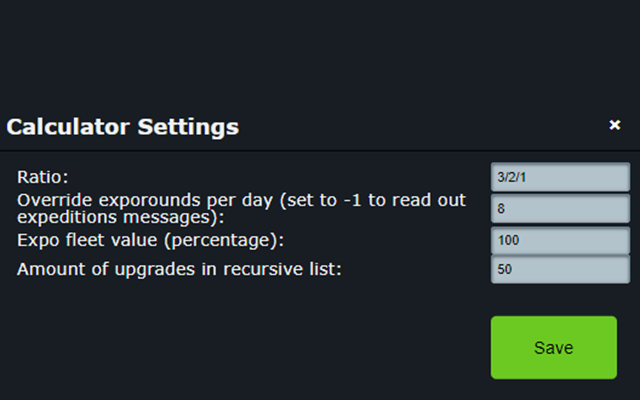Viewport: 640px width, 400px height.
Task: Place cursor in field showing 50
Action: [560, 269]
